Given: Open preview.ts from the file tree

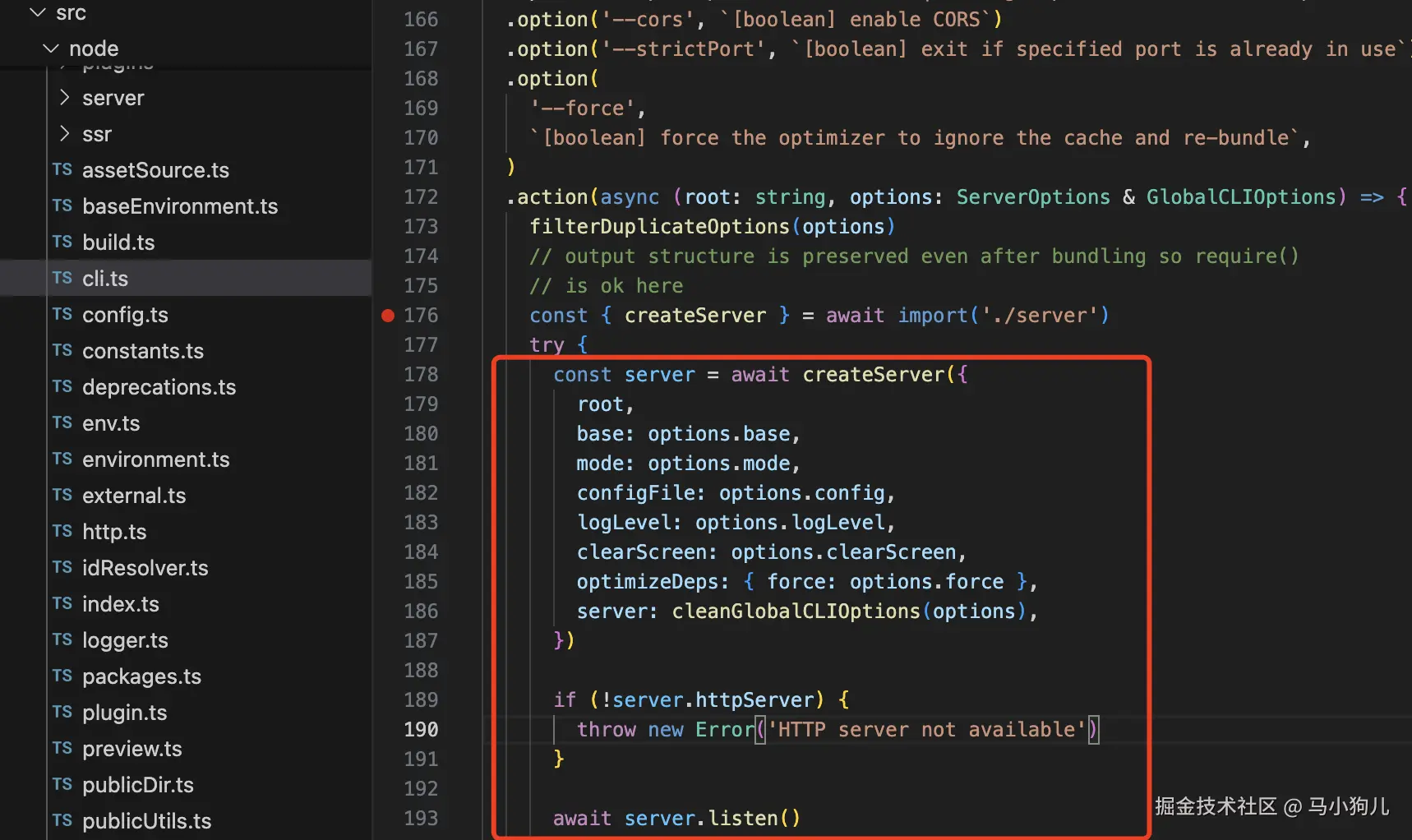Looking at the screenshot, I should (132, 749).
